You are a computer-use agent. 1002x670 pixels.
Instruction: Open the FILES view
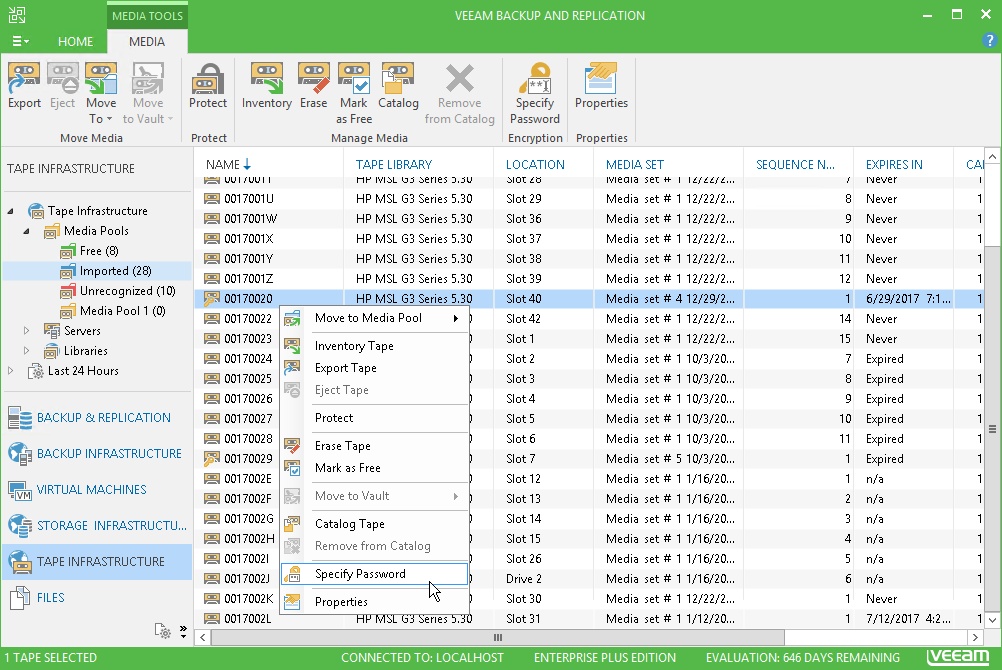pos(96,598)
